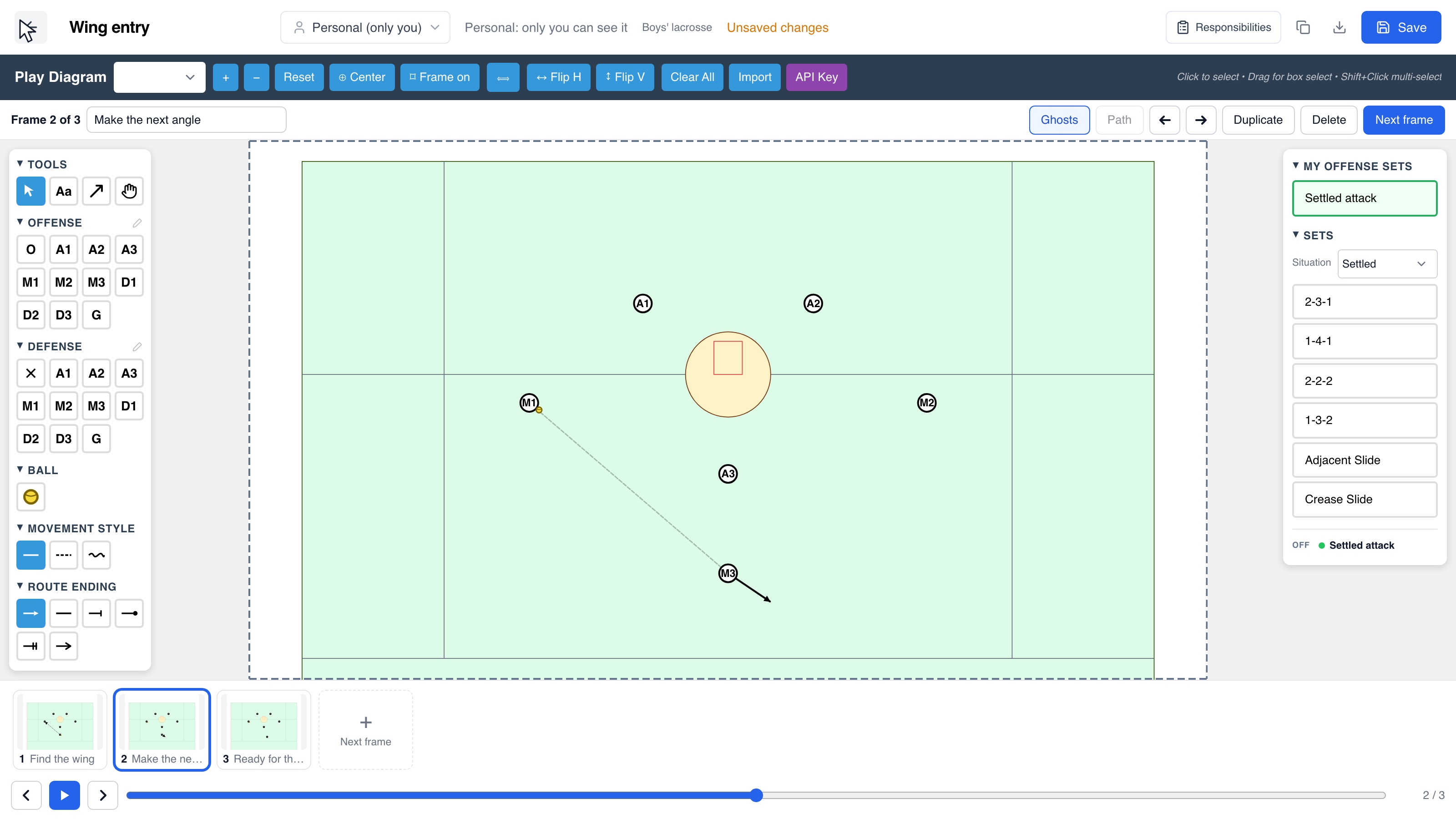Select the pointer select tool
Image resolution: width=1456 pixels, height=819 pixels.
pyautogui.click(x=30, y=191)
